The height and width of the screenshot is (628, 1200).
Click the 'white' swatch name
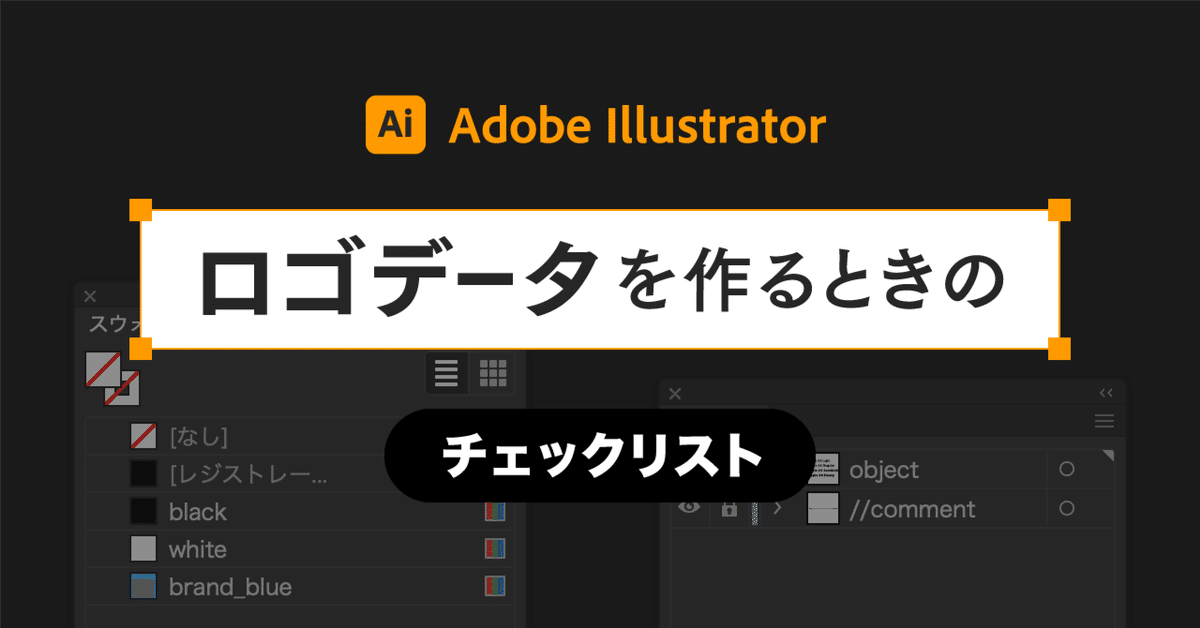[x=198, y=549]
